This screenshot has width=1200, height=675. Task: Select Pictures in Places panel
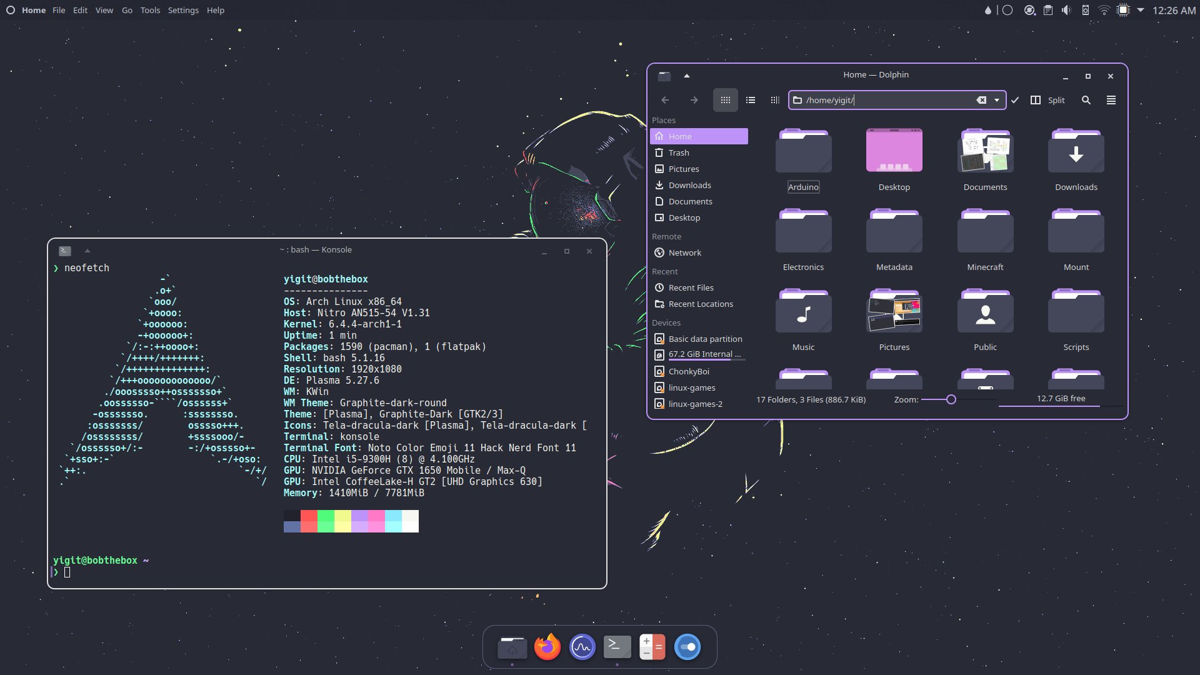(x=698, y=169)
